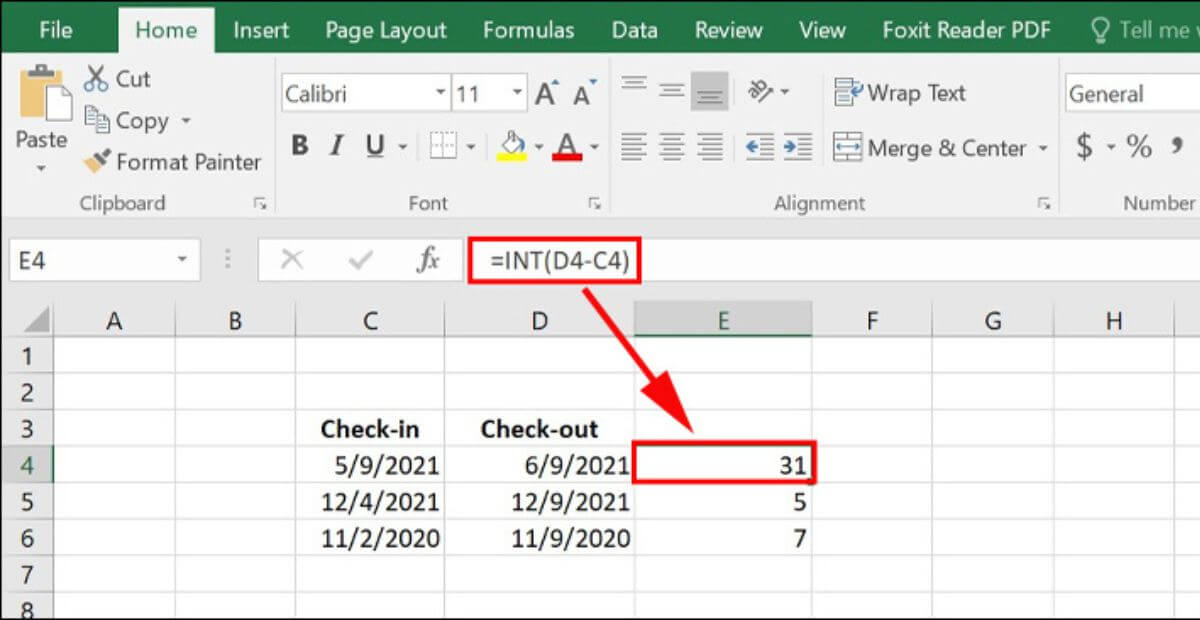Image resolution: width=1200 pixels, height=620 pixels.
Task: Select the cell containing Check-in
Action: click(370, 429)
